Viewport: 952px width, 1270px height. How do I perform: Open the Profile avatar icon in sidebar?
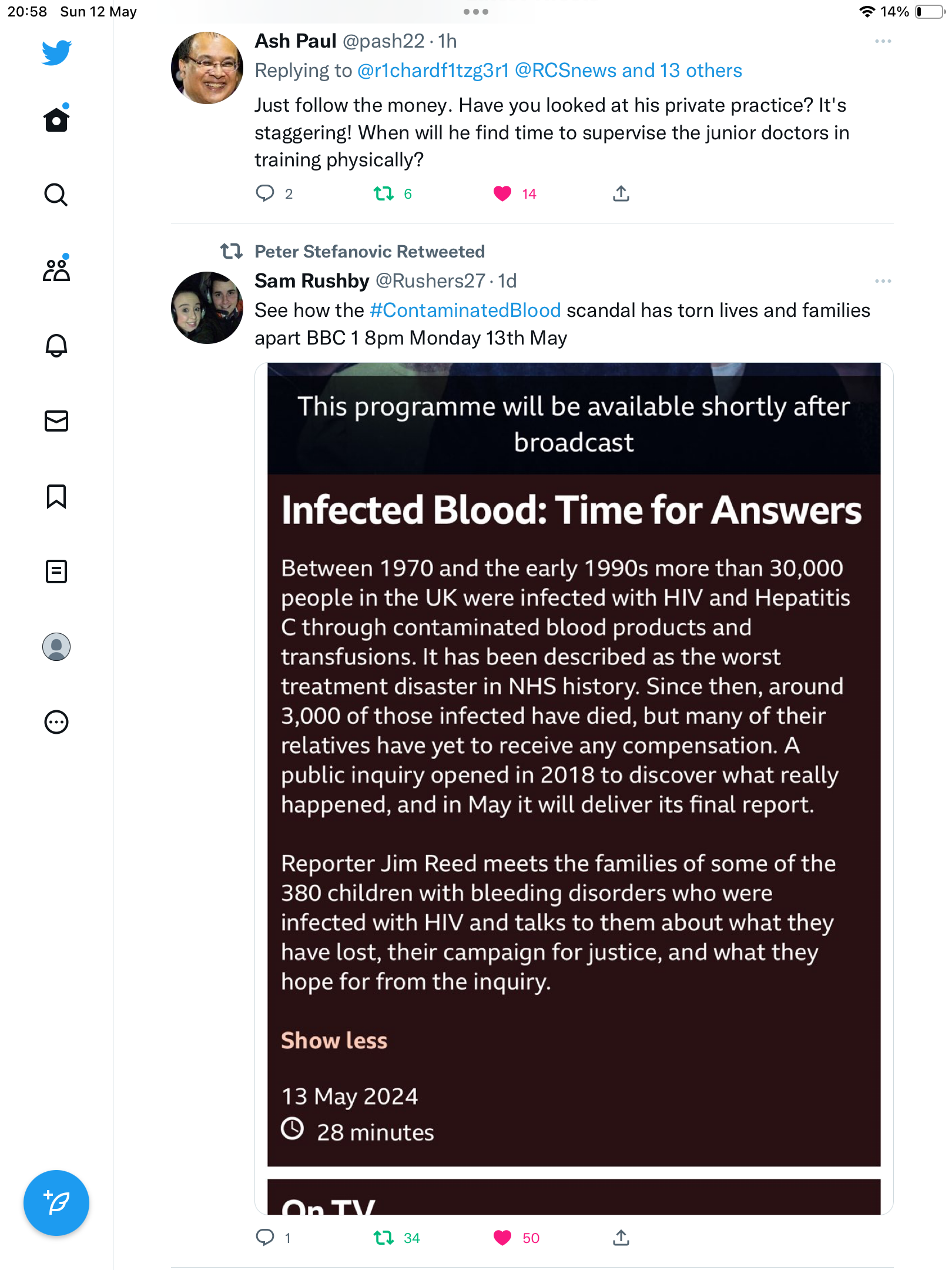tap(56, 647)
